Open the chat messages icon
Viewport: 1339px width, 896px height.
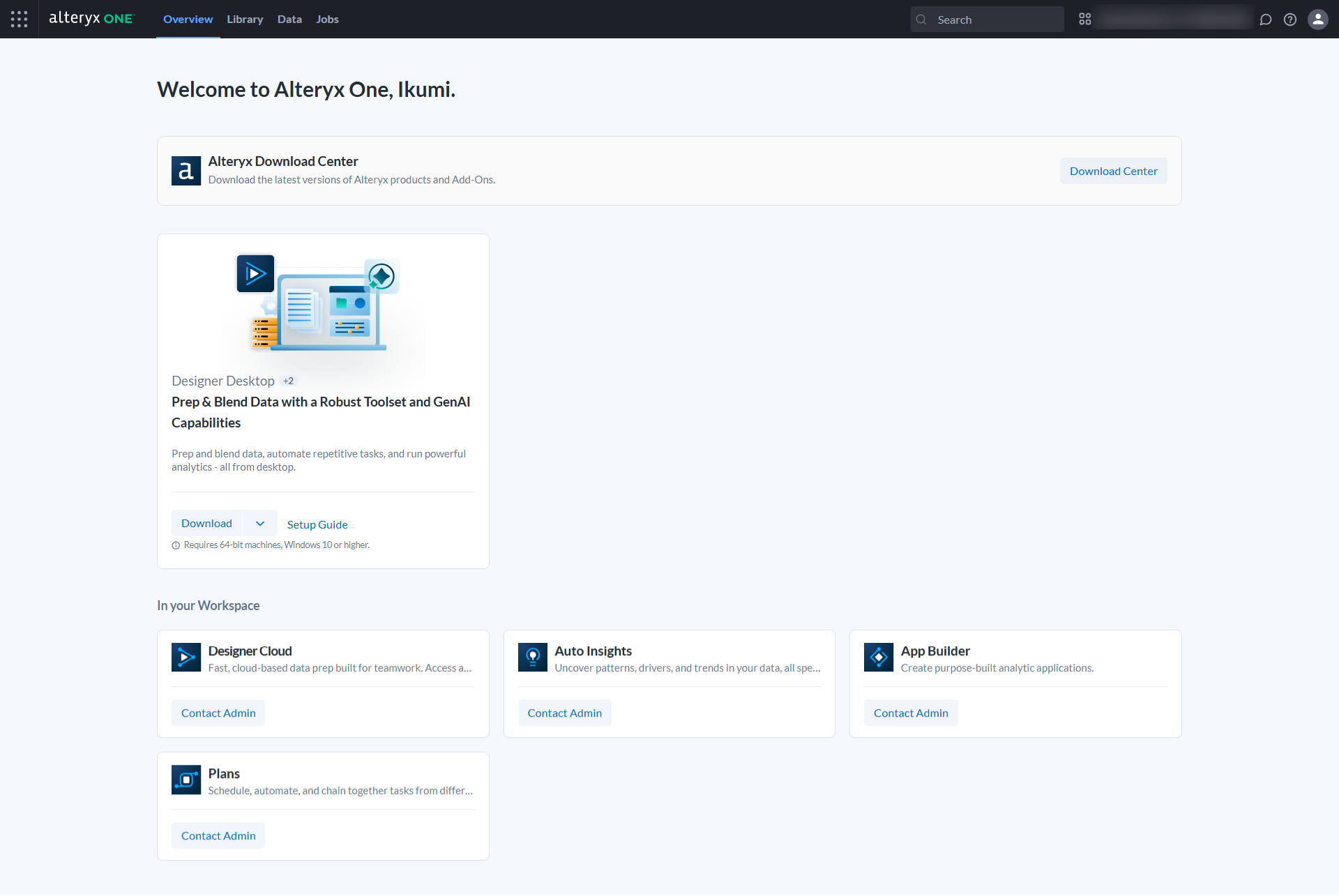[1266, 20]
